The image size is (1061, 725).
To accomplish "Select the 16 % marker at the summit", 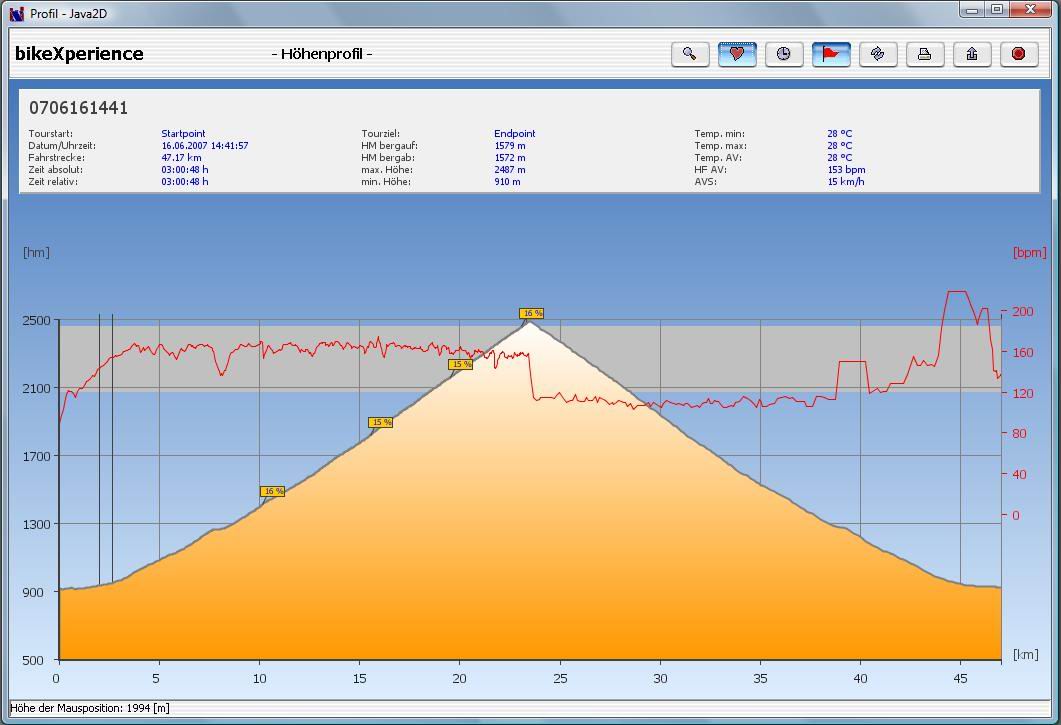I will tap(531, 314).
